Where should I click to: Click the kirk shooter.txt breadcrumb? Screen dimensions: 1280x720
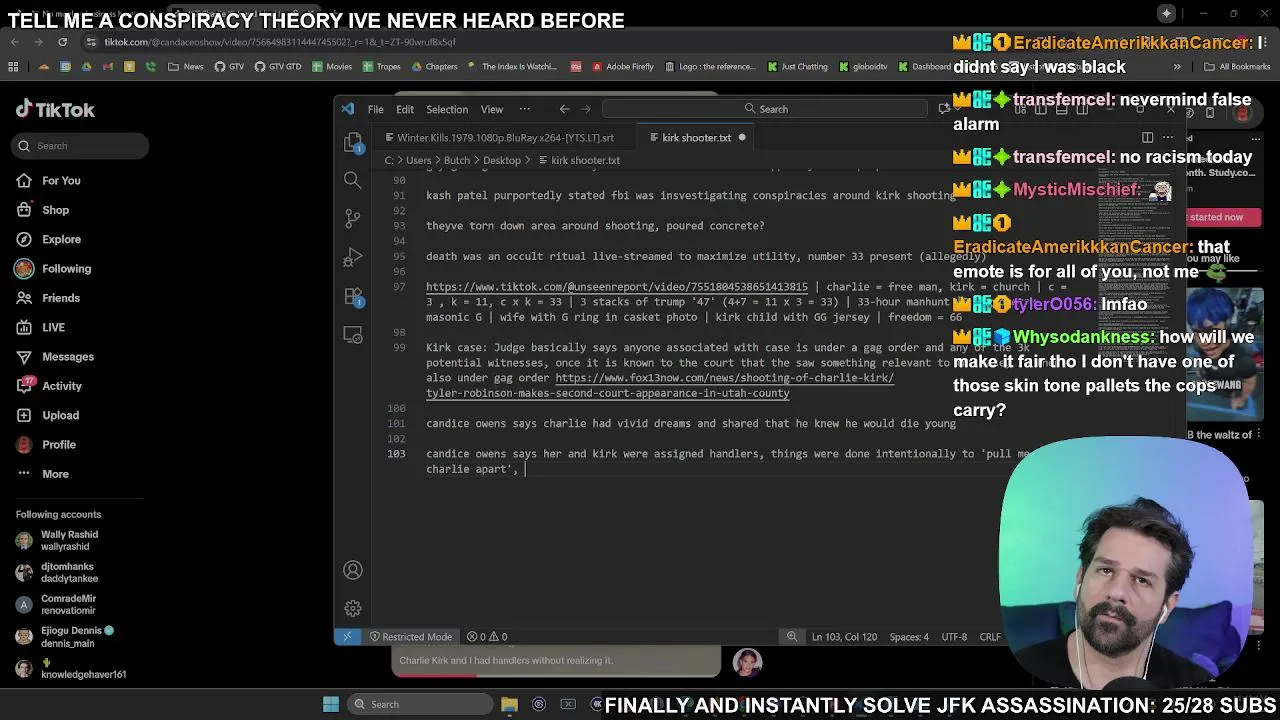coord(579,160)
